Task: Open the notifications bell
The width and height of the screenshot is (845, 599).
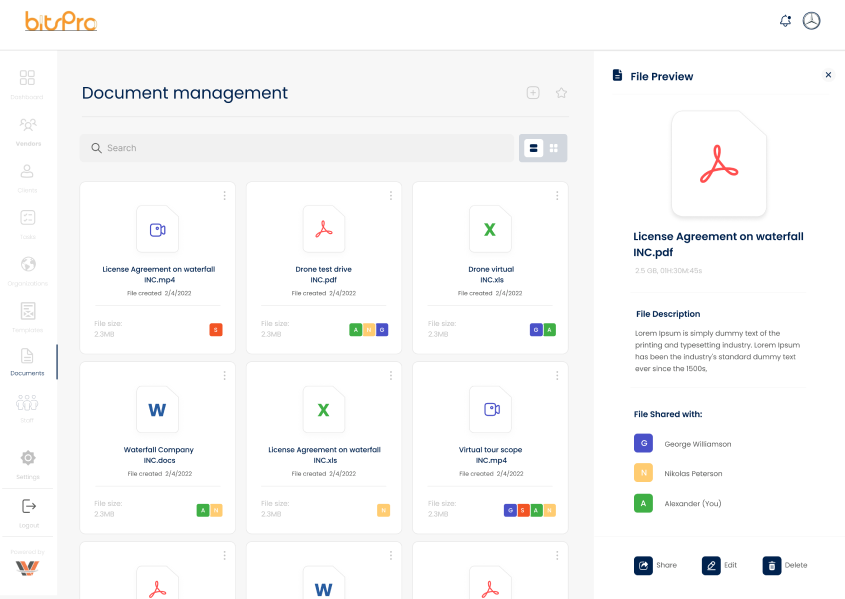Action: [x=786, y=21]
